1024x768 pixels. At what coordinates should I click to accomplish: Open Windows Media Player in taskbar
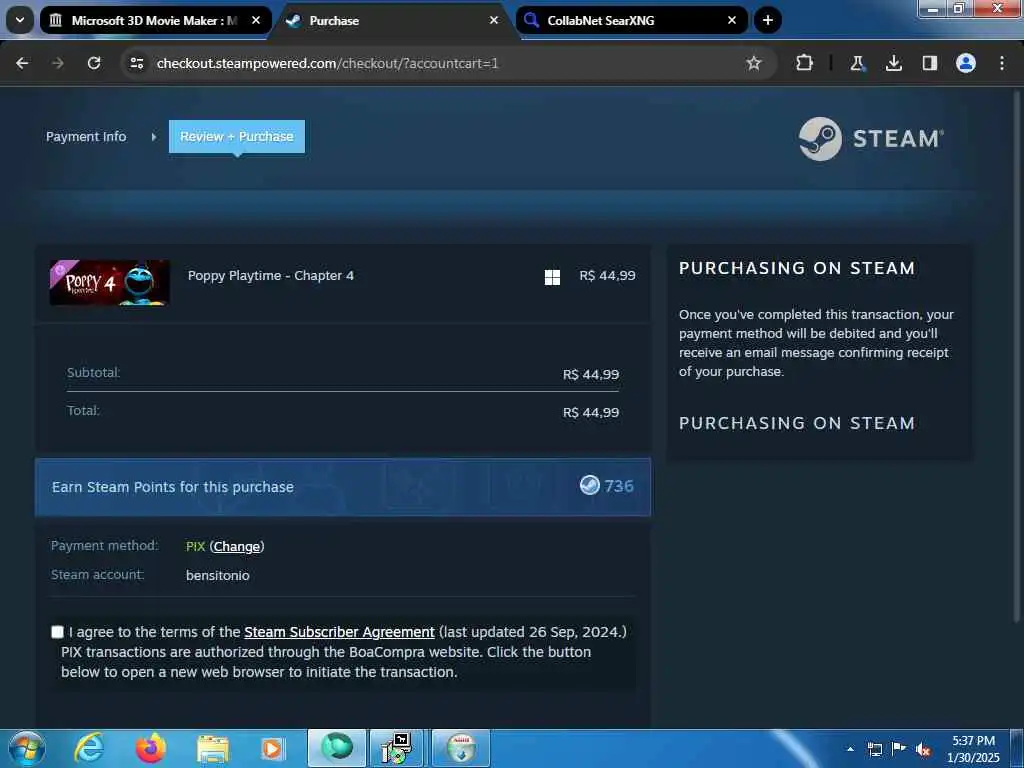pyautogui.click(x=272, y=749)
